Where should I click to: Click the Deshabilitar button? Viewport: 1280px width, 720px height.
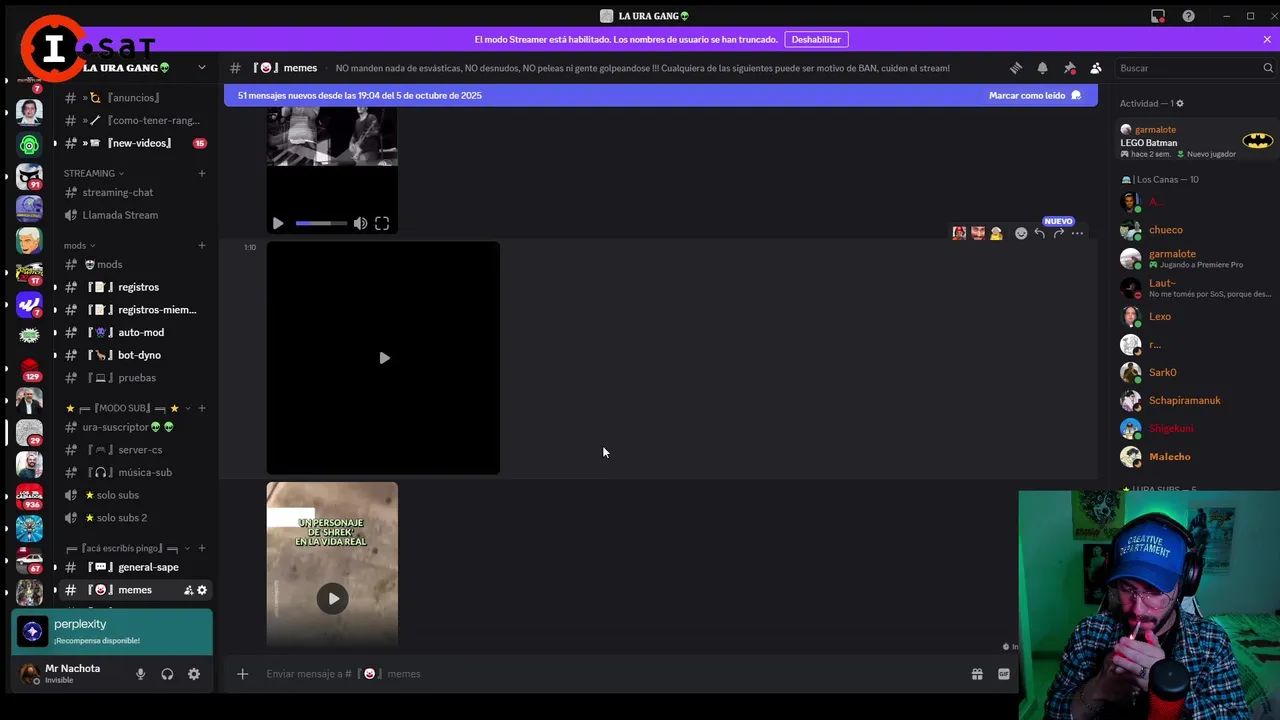click(x=816, y=39)
